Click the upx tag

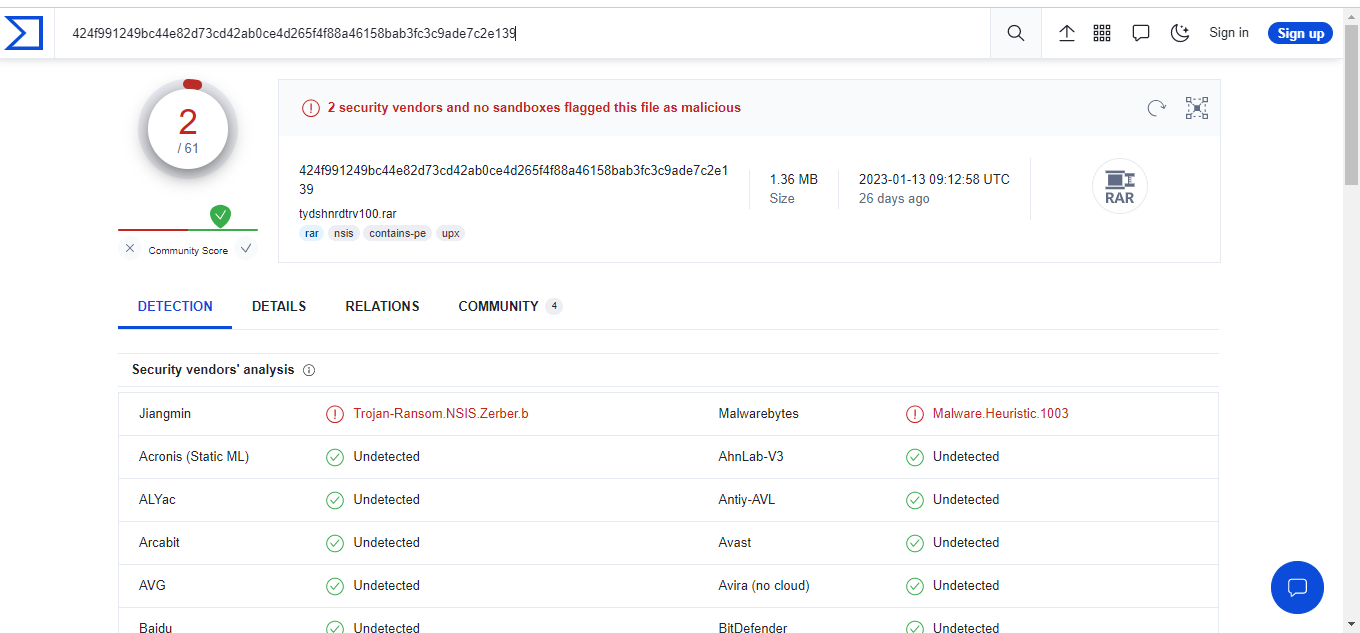point(451,233)
